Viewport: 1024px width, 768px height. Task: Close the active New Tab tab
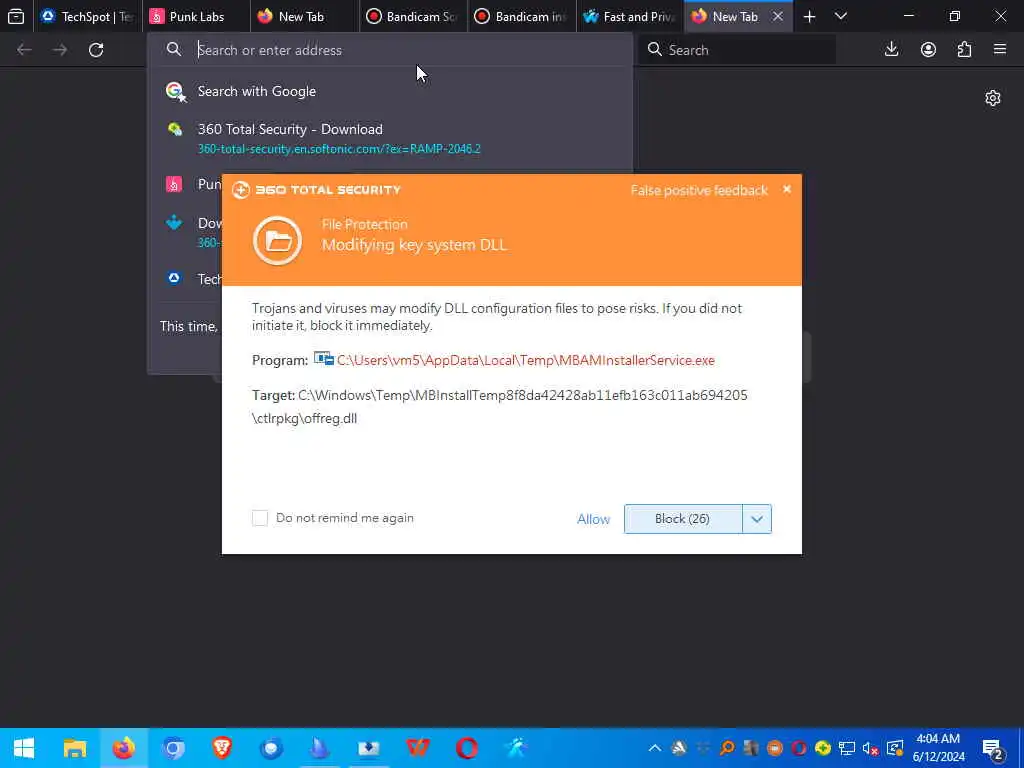click(778, 16)
